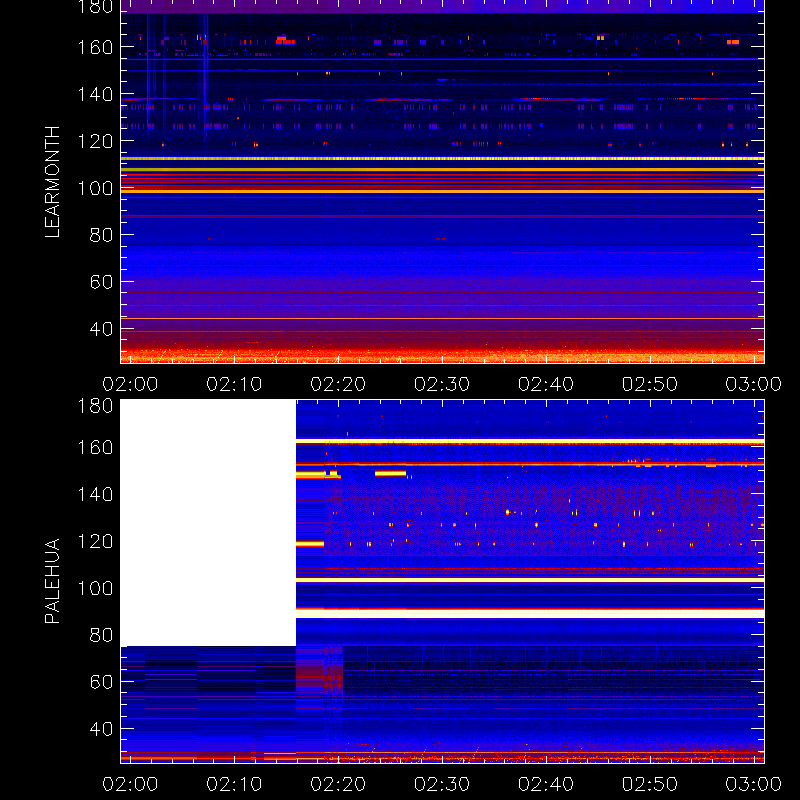Click the 02:50 time label under LEARMONTH plot
Screen dimensions: 800x800
tap(650, 384)
